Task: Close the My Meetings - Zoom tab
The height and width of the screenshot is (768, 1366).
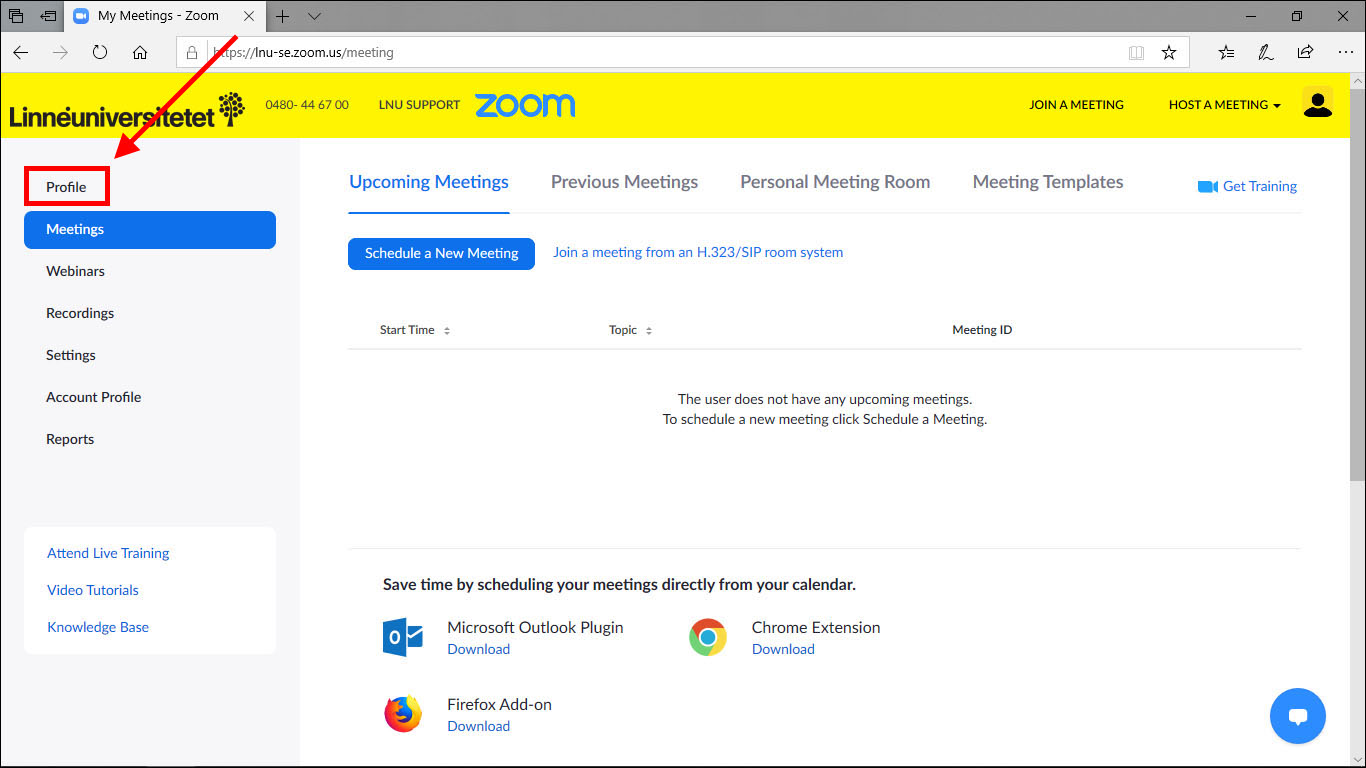Action: [249, 16]
